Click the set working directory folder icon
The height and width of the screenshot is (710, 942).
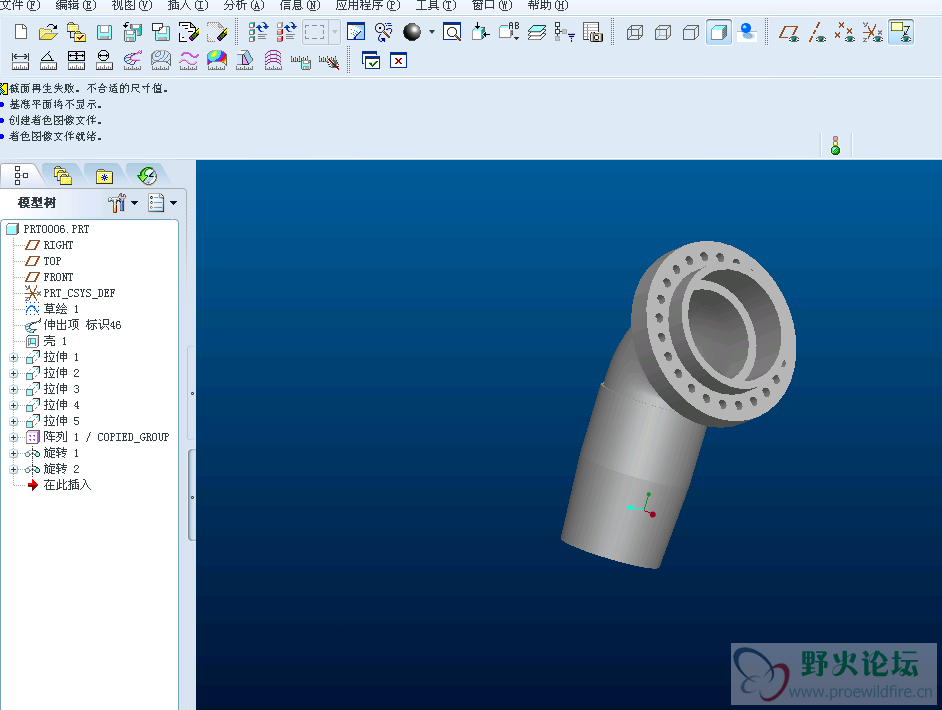tap(76, 32)
